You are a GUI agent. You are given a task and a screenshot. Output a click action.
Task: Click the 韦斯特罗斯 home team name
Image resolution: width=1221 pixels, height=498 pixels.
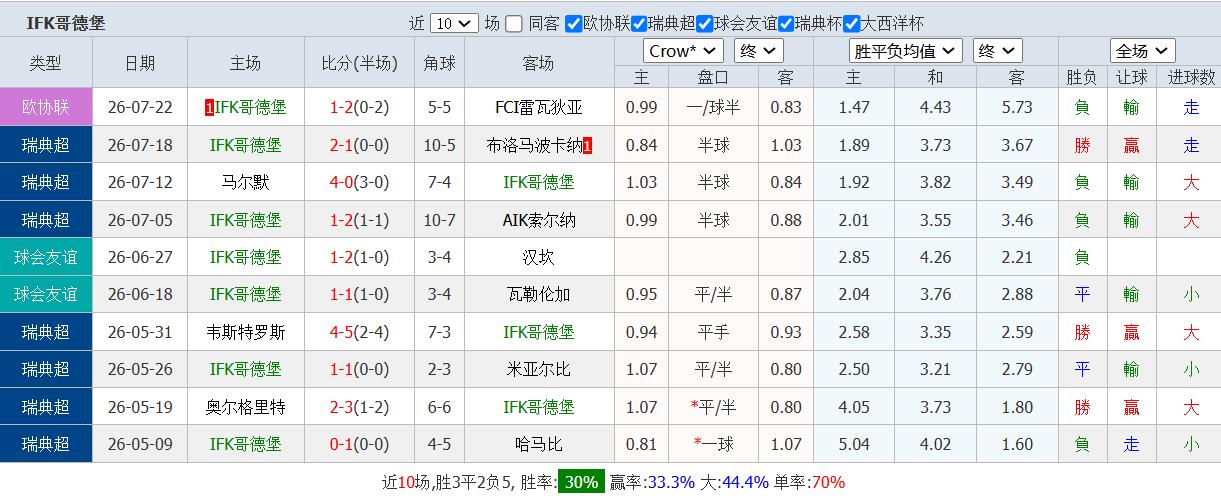pyautogui.click(x=246, y=332)
